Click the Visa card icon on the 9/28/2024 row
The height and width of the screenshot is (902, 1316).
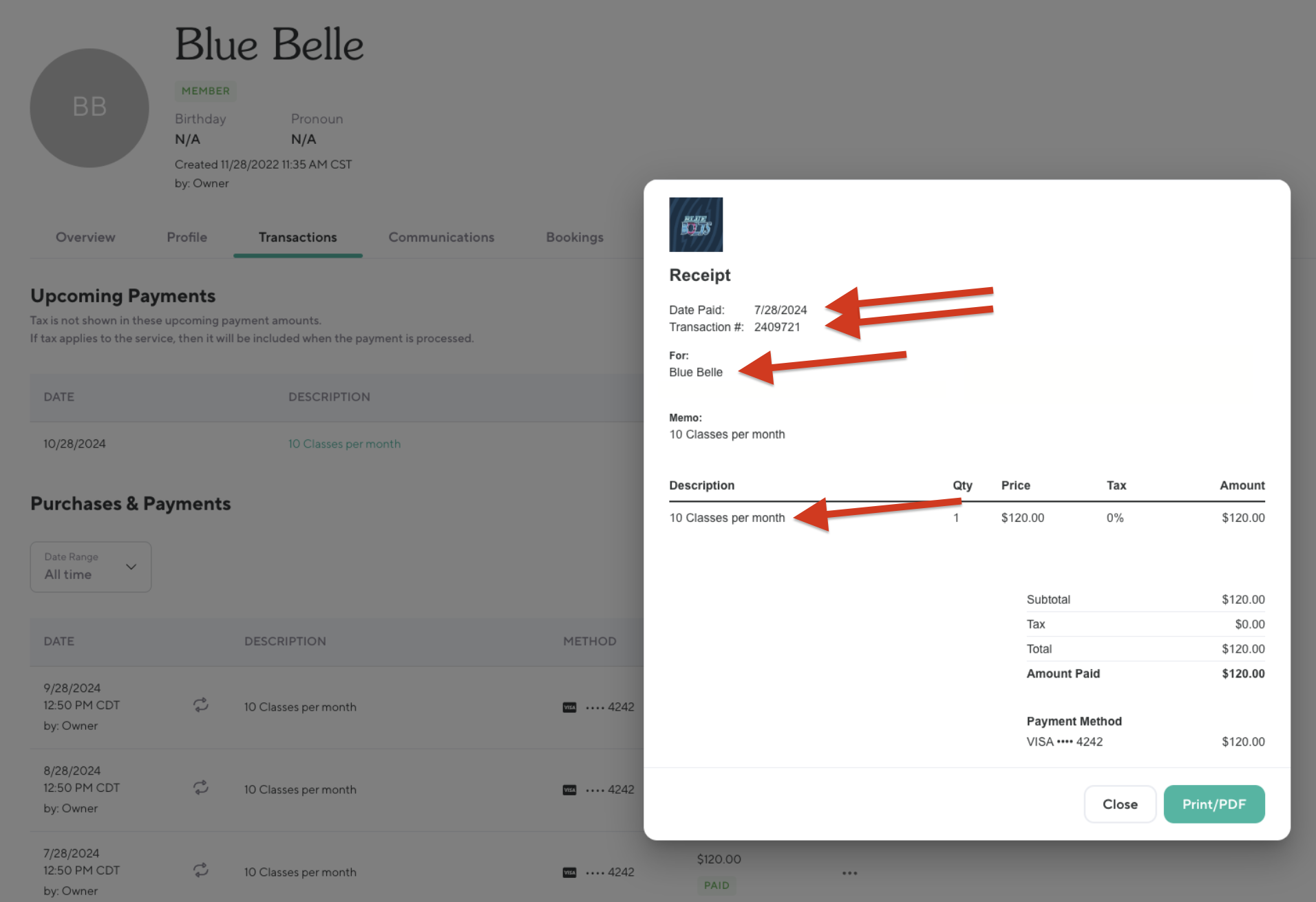[x=569, y=707]
